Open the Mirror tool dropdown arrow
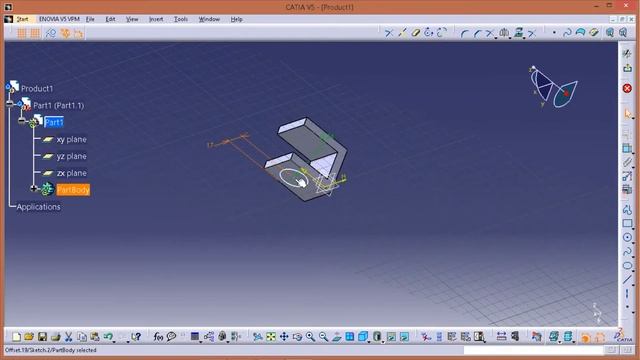The height and width of the screenshot is (360, 640). (510, 37)
